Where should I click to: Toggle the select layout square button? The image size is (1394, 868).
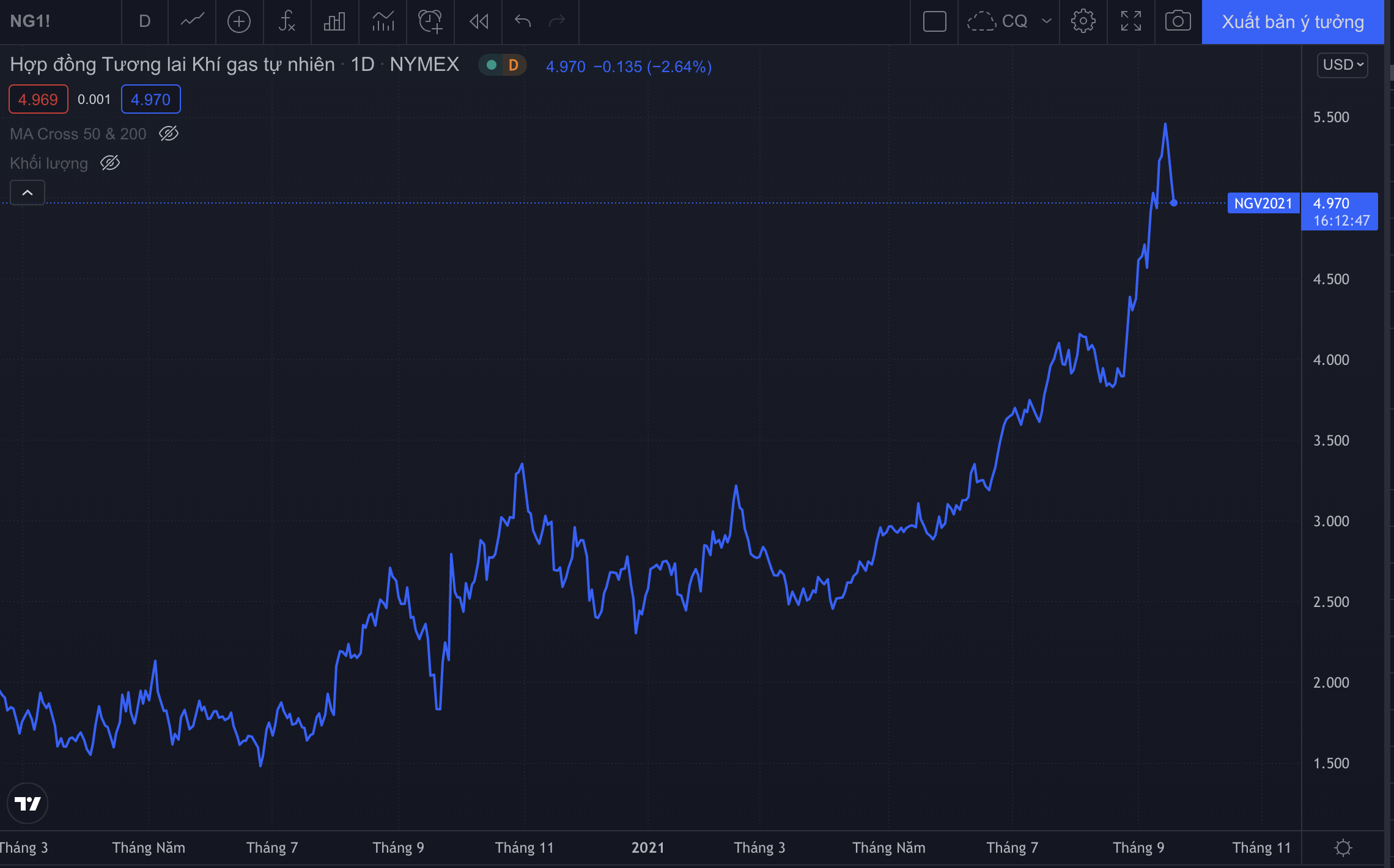[934, 21]
